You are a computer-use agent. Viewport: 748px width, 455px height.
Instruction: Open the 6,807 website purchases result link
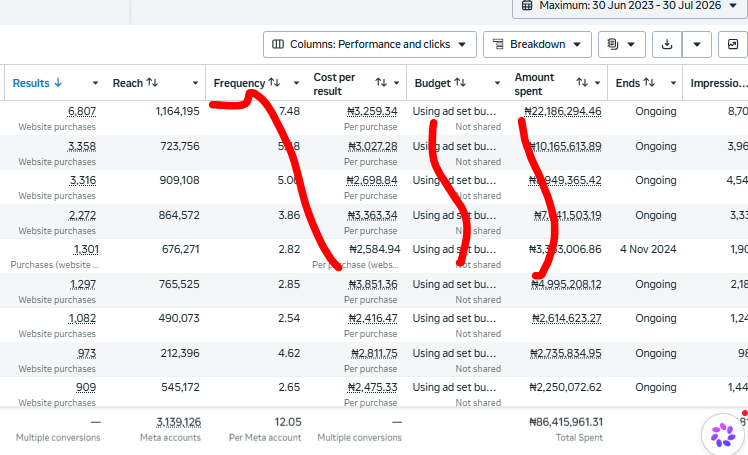[x=82, y=112]
